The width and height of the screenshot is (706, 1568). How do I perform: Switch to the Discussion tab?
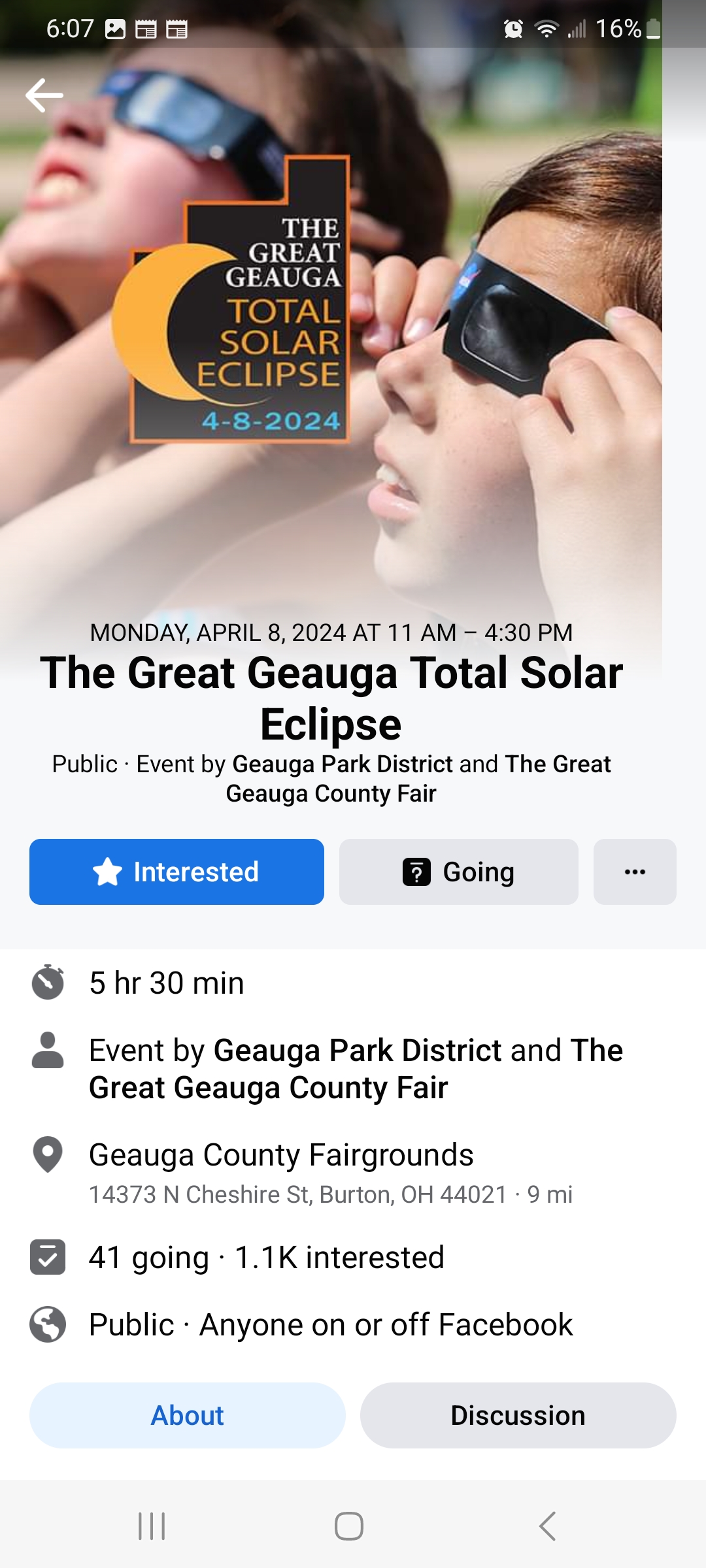[x=518, y=1415]
